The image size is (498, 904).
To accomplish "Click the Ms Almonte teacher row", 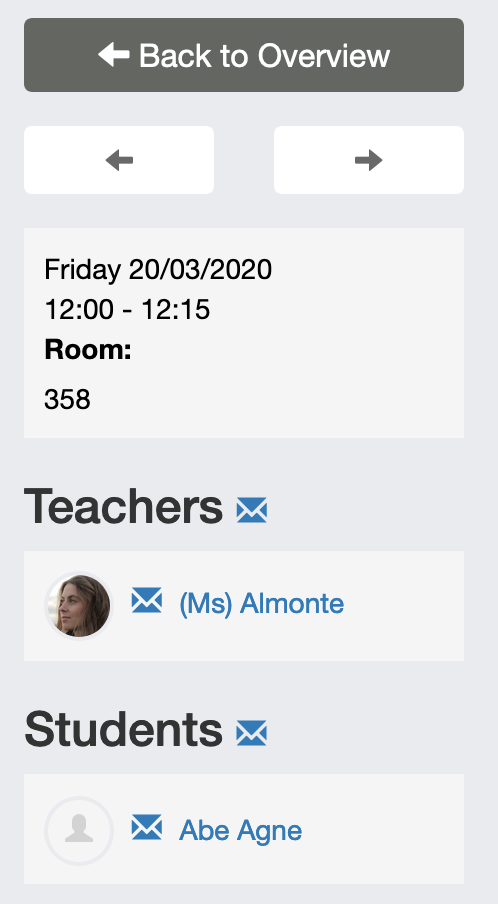I will click(244, 606).
